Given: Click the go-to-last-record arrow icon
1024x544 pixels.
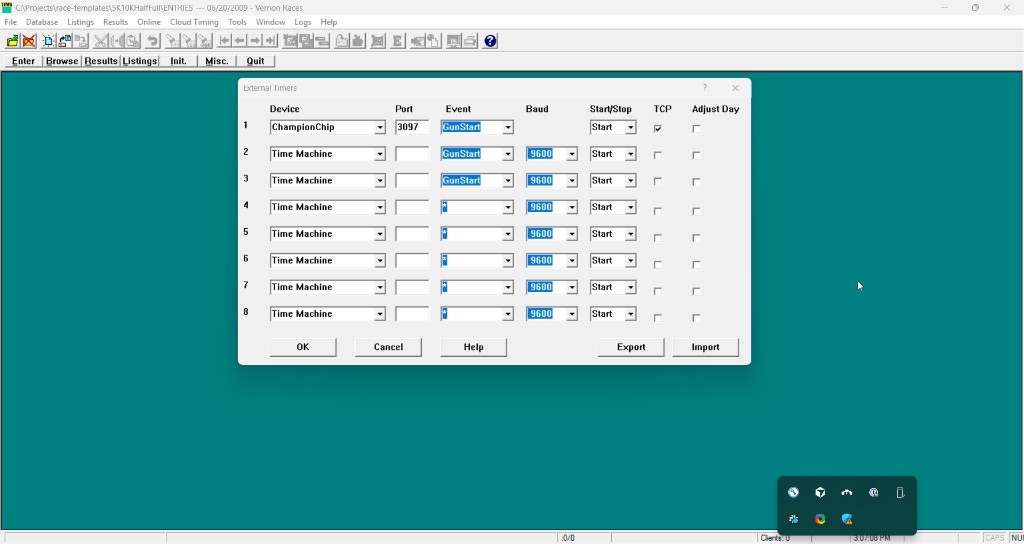Looking at the screenshot, I should click(270, 41).
